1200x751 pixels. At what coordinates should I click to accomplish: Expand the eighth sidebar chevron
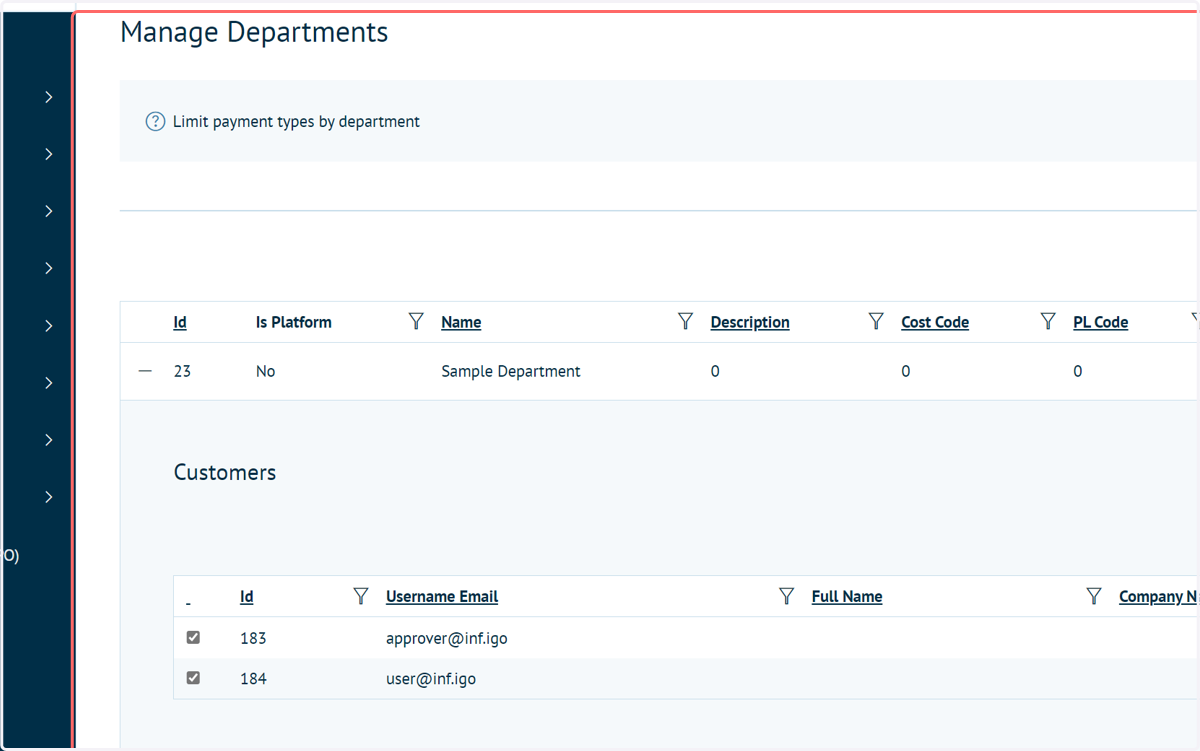coord(48,497)
